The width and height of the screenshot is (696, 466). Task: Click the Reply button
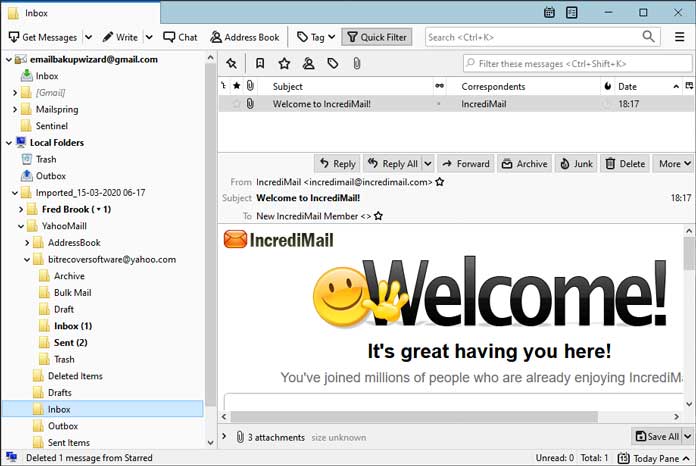[x=338, y=164]
